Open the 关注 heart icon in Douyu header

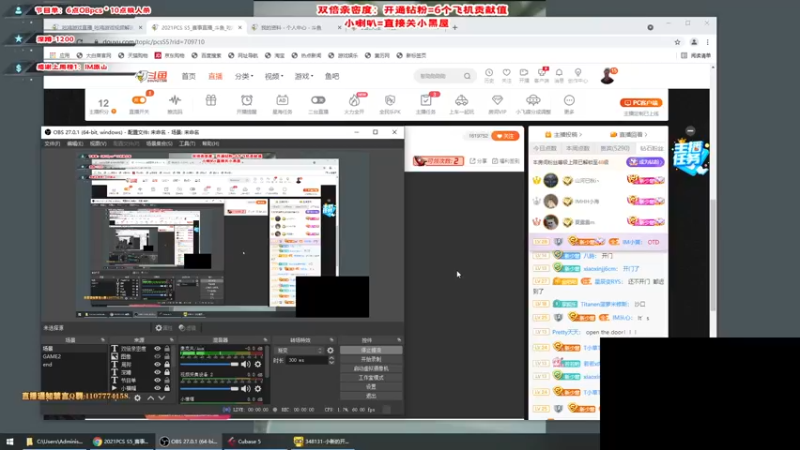point(506,73)
